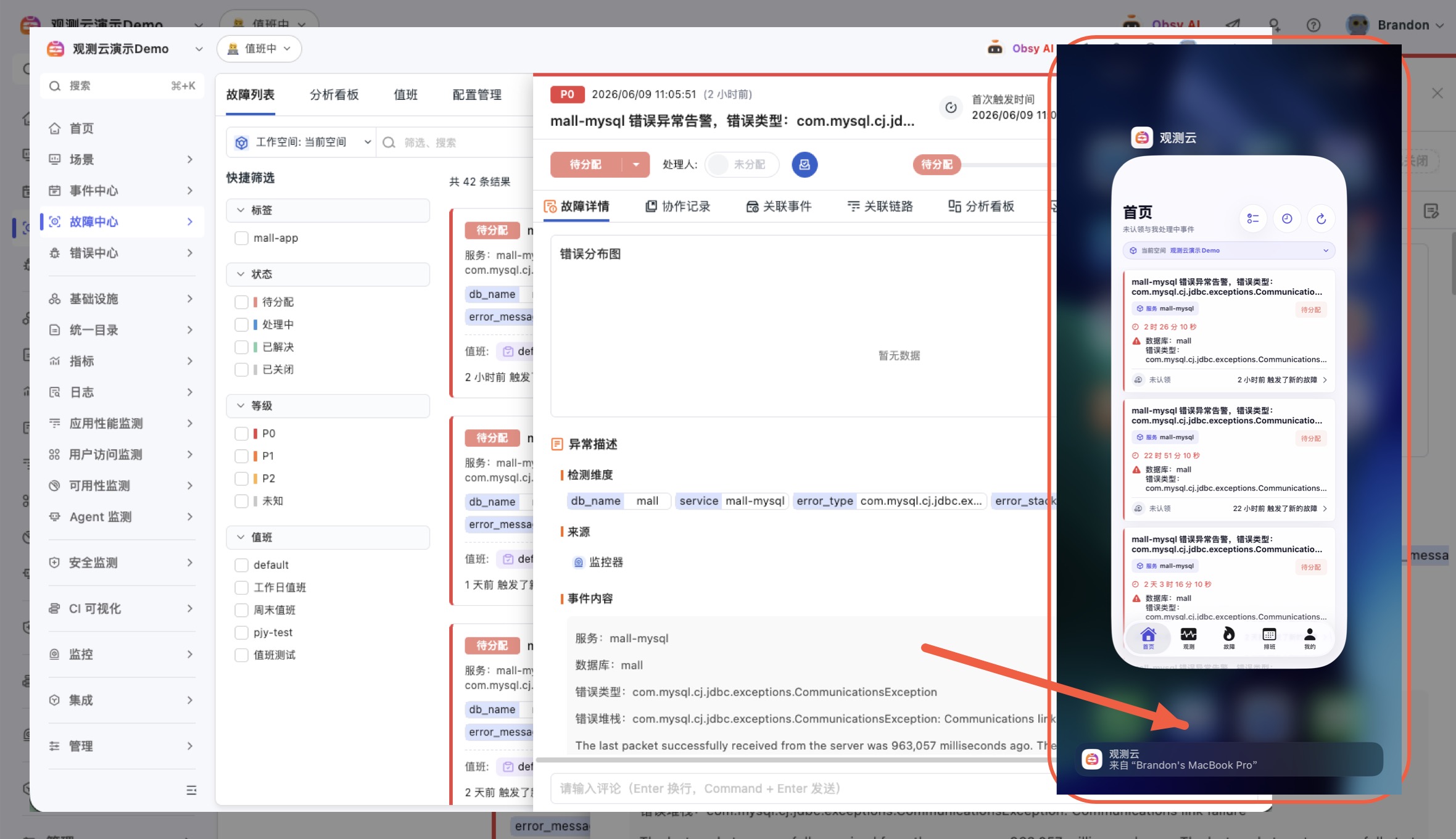Open the Agent 监测 sidebar icon

55,517
